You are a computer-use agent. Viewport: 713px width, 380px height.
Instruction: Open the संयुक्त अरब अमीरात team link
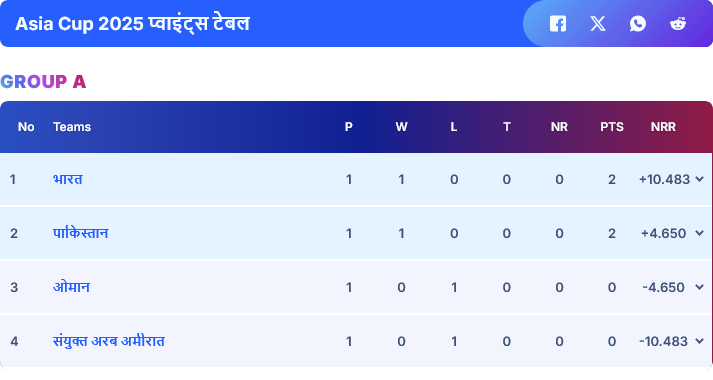tap(109, 341)
